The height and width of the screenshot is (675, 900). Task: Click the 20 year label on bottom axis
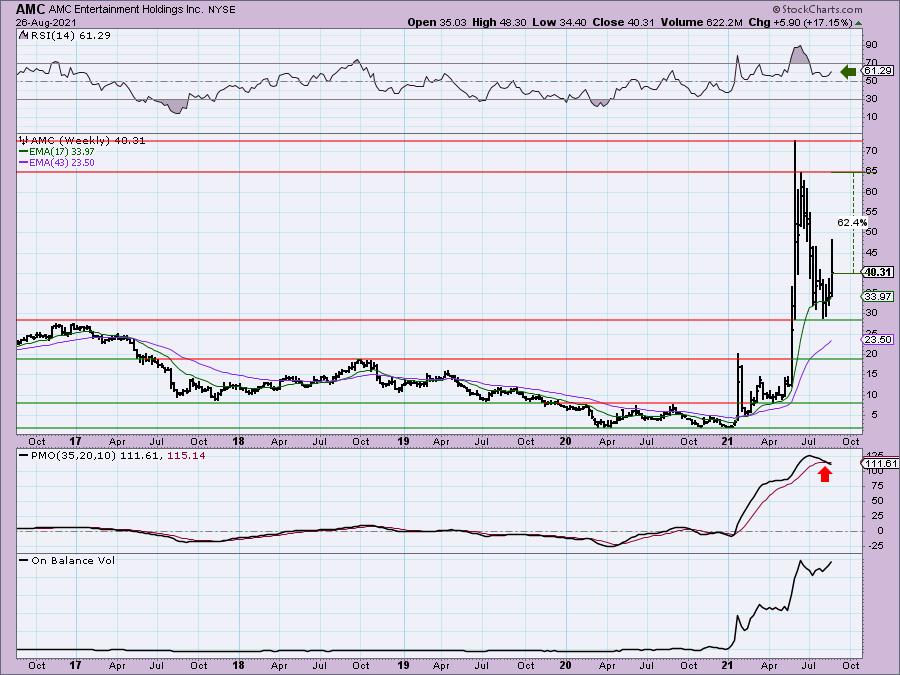click(x=566, y=665)
